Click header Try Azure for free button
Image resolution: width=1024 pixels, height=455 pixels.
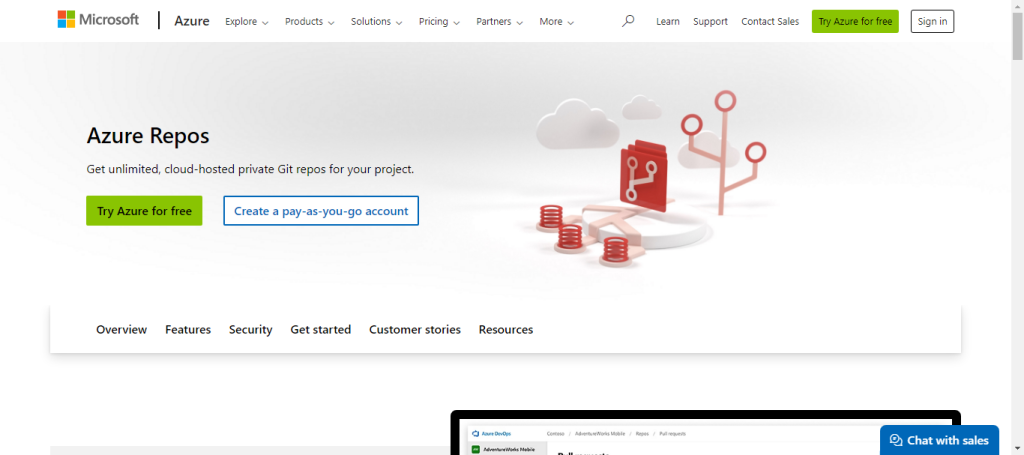pos(855,22)
